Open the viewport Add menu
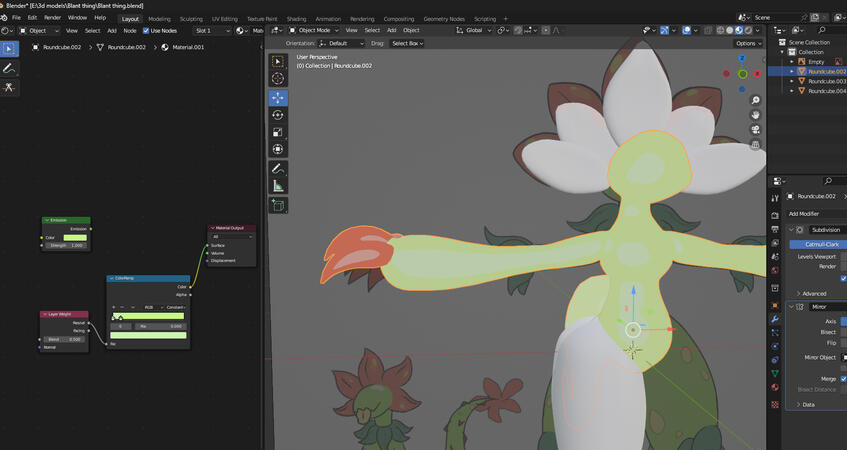The height and width of the screenshot is (450, 847). [392, 30]
